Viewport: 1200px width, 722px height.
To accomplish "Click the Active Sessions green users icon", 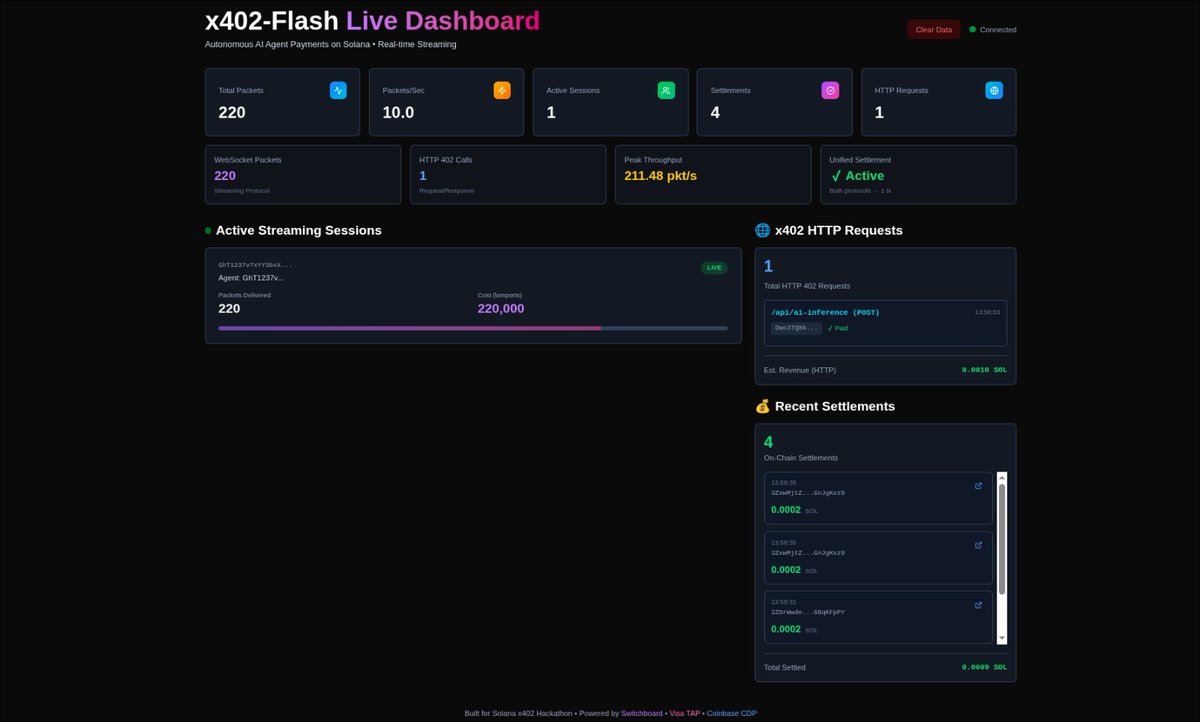I will coord(666,90).
